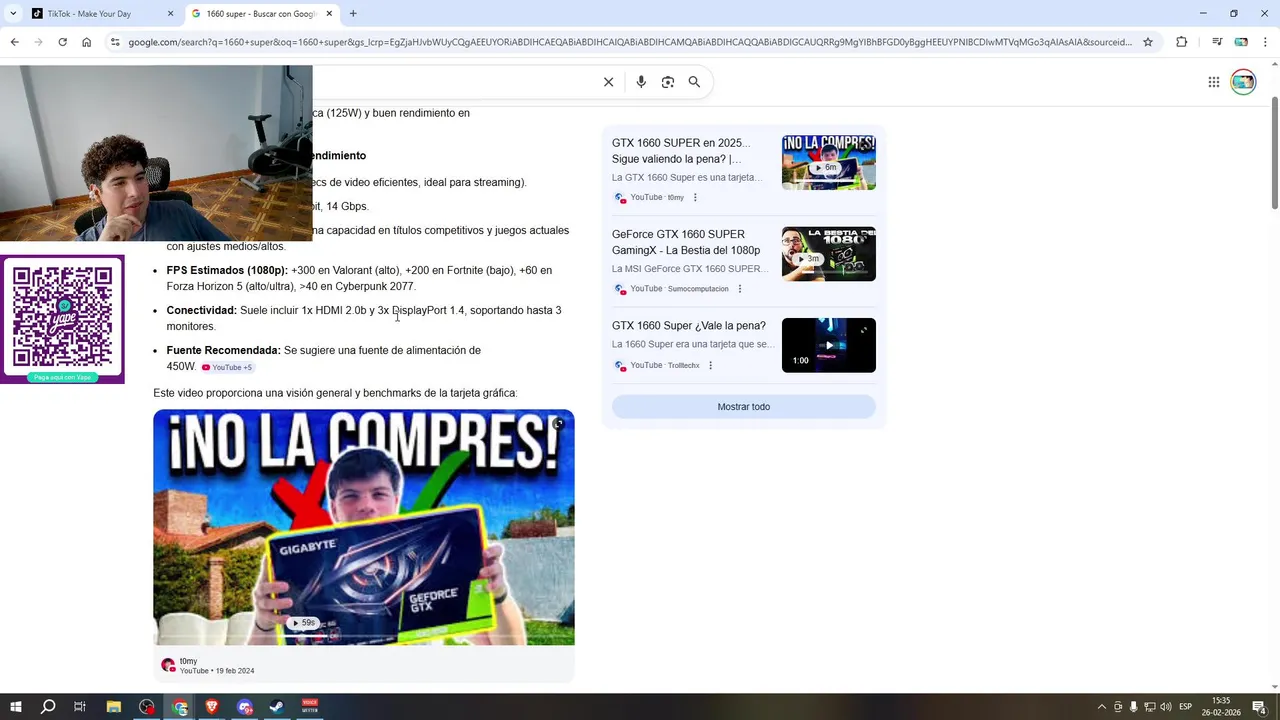Screen dimensions: 1280x720
Task: Open File Explorer from the taskbar
Action: 113,707
